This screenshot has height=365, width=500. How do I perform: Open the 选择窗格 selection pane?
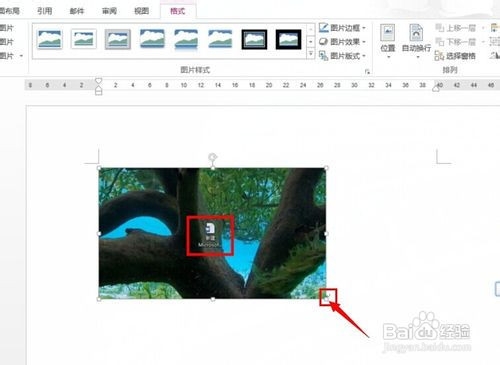pos(456,56)
